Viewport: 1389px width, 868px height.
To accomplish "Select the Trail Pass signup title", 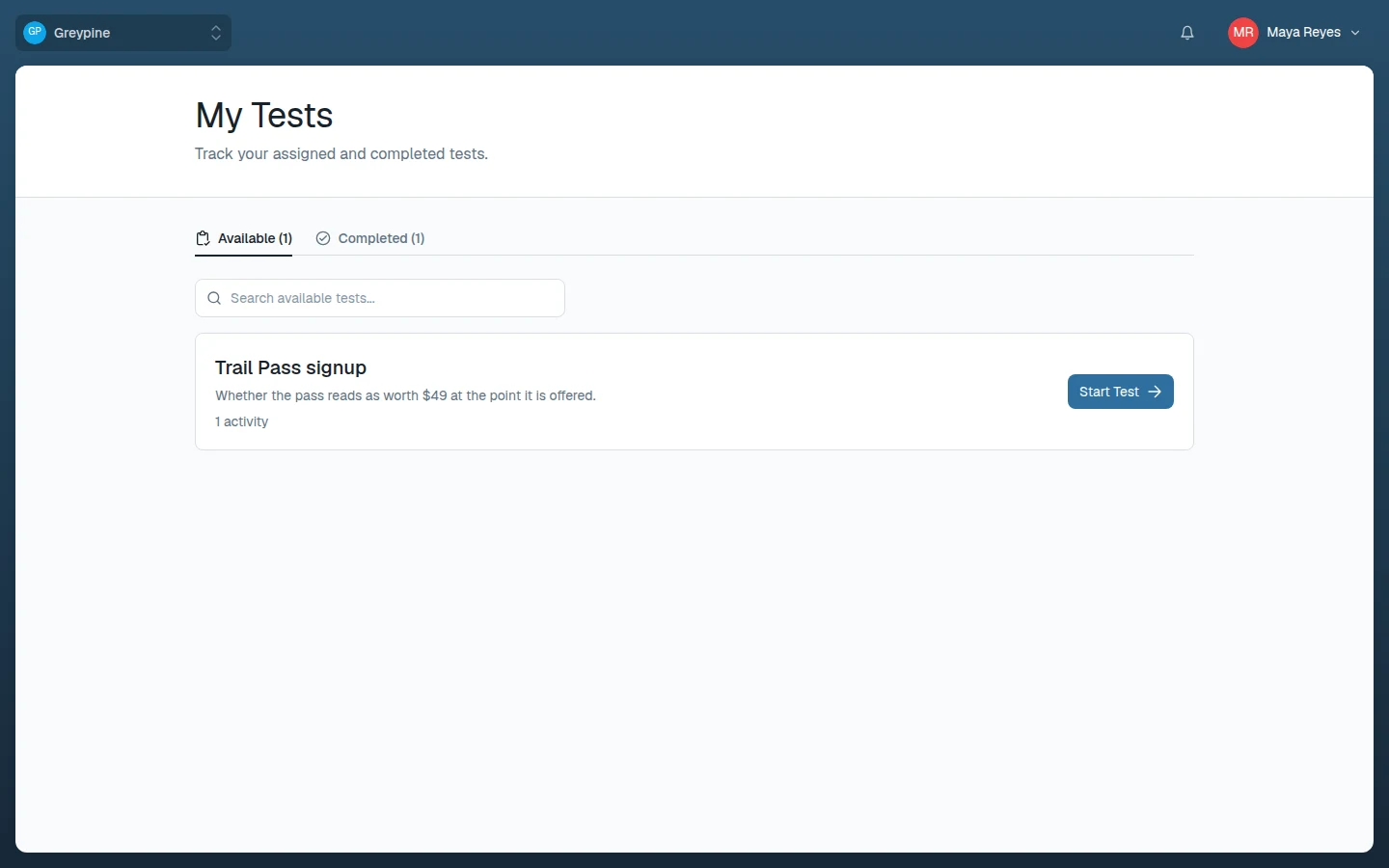I will point(290,367).
